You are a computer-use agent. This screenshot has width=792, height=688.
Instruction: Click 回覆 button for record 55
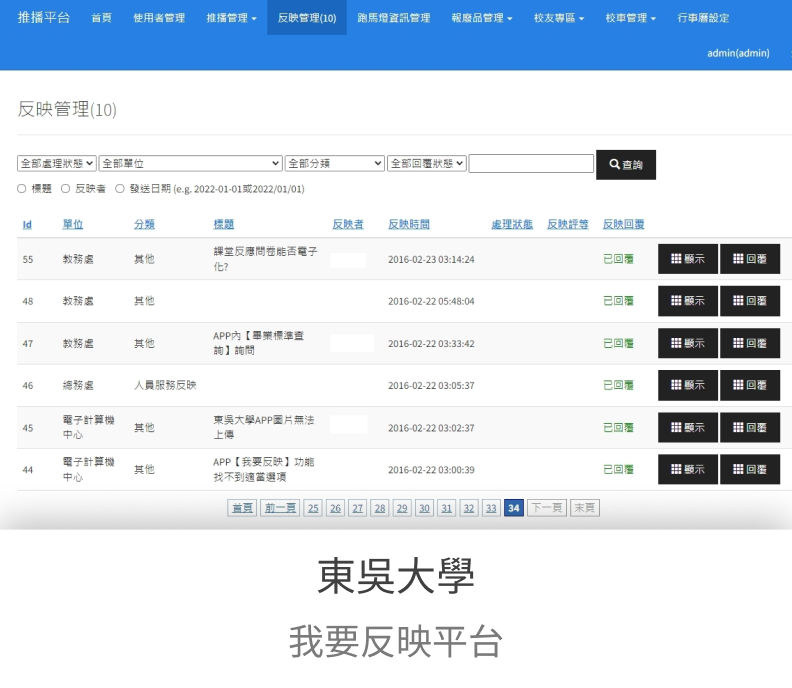(x=750, y=259)
